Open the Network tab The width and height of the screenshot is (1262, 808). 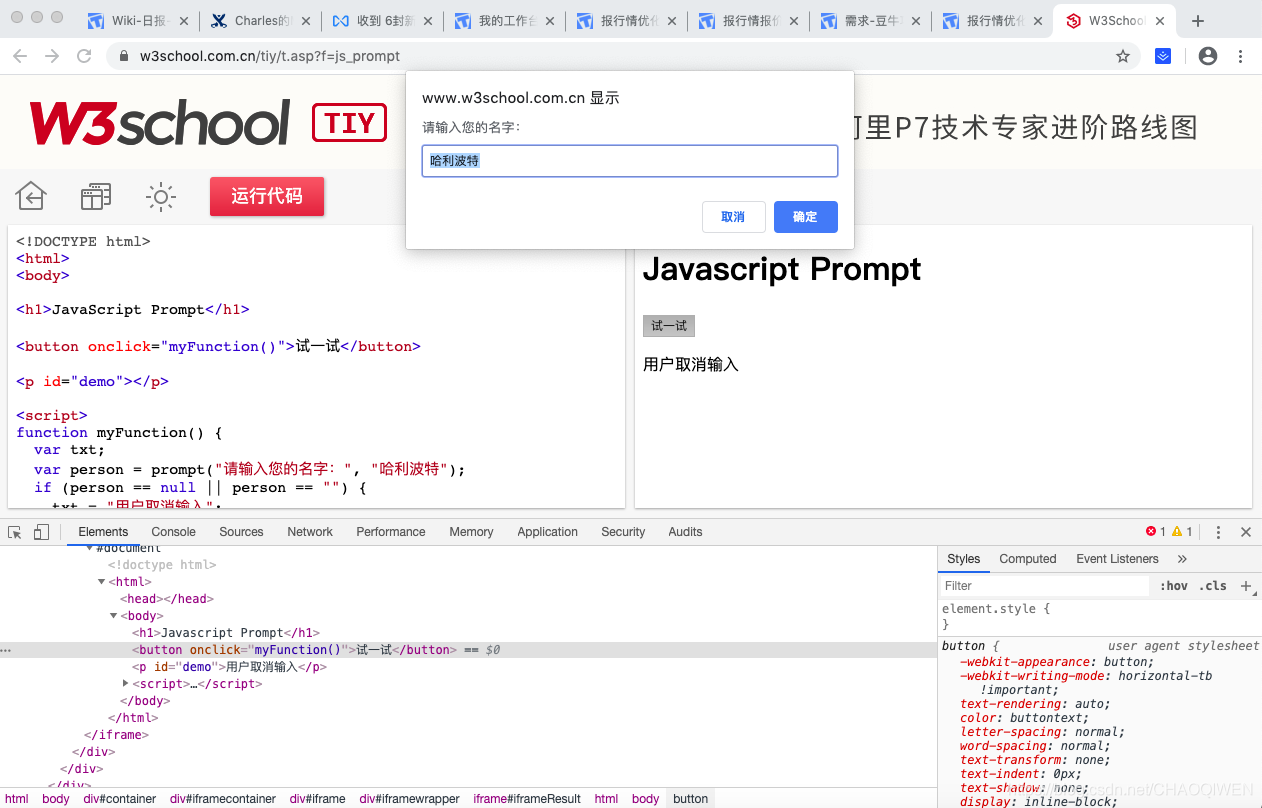click(310, 532)
